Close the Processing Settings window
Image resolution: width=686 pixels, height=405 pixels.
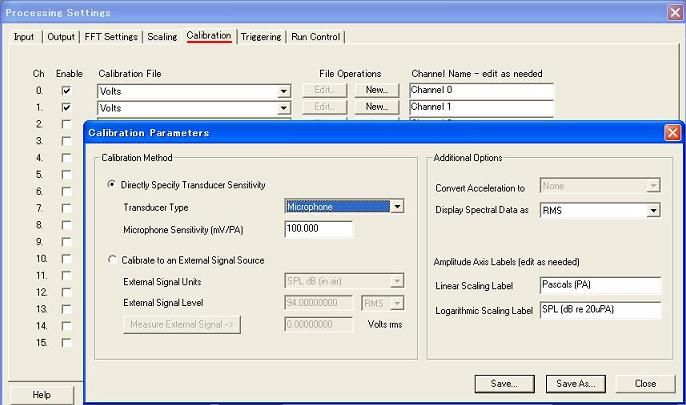pyautogui.click(x=673, y=12)
